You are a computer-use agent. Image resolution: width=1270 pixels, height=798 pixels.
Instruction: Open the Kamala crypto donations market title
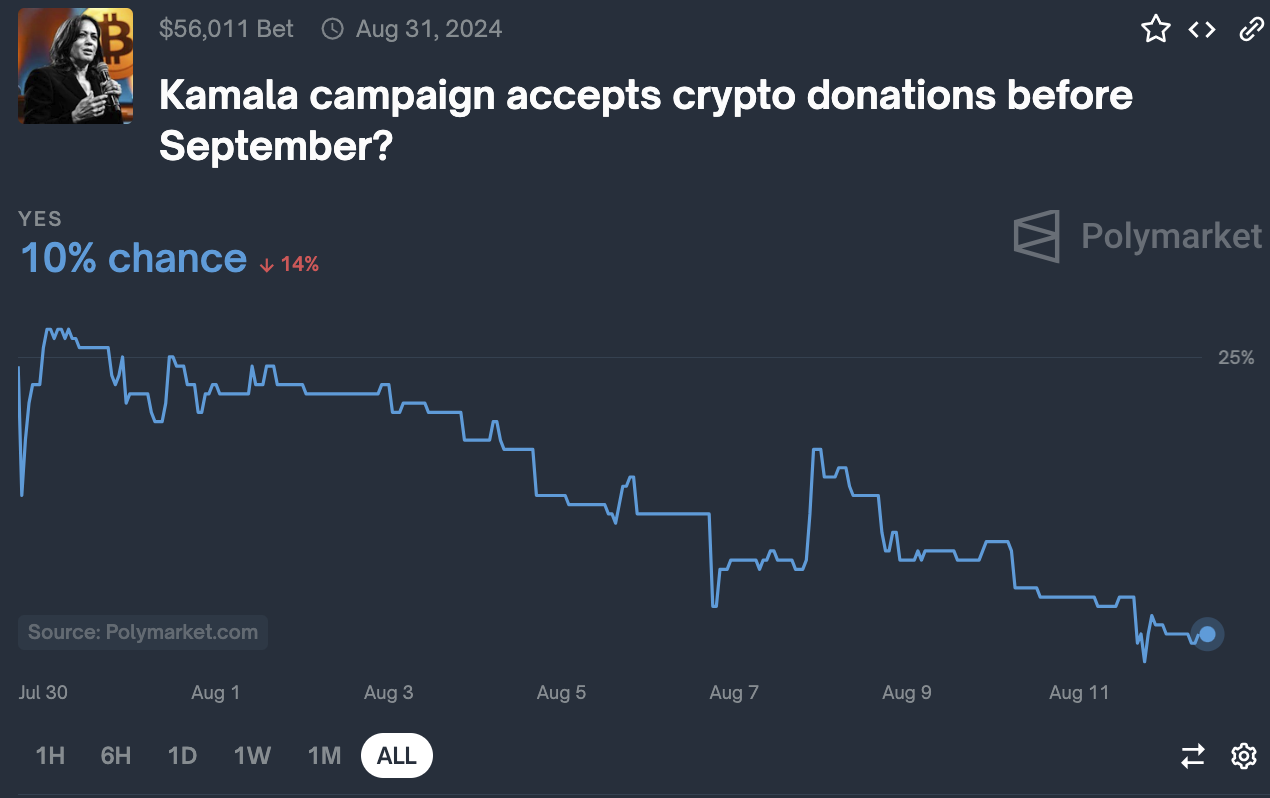point(645,121)
